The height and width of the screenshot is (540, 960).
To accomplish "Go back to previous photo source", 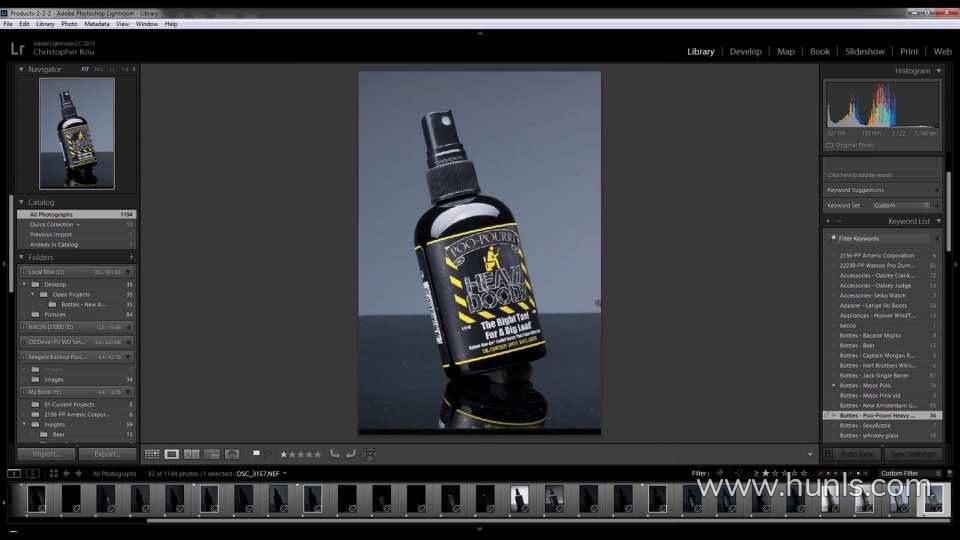I will (66, 473).
